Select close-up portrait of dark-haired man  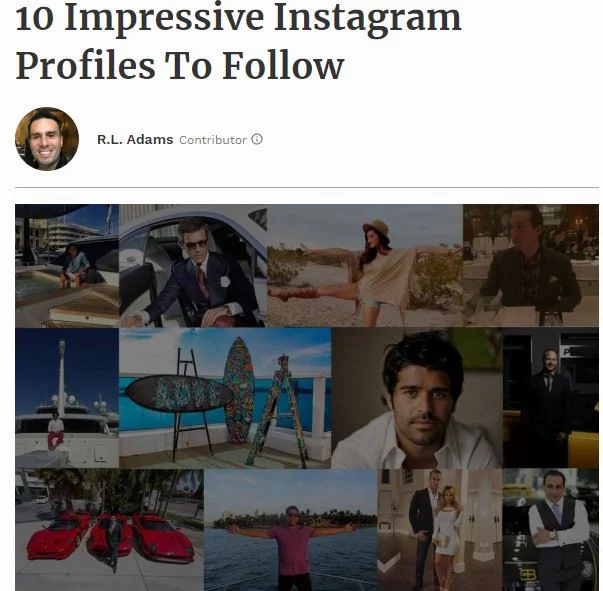(417, 398)
